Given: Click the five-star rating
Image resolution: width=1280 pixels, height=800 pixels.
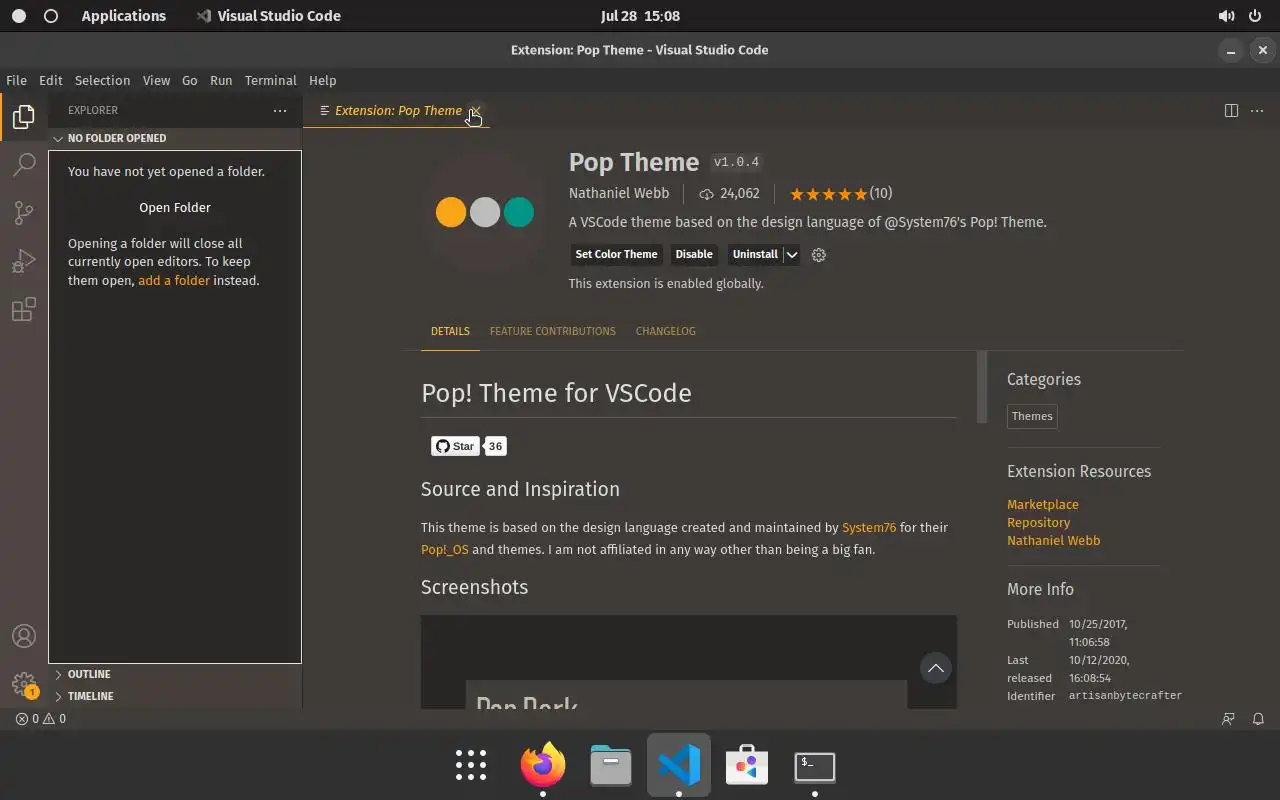Looking at the screenshot, I should [828, 194].
